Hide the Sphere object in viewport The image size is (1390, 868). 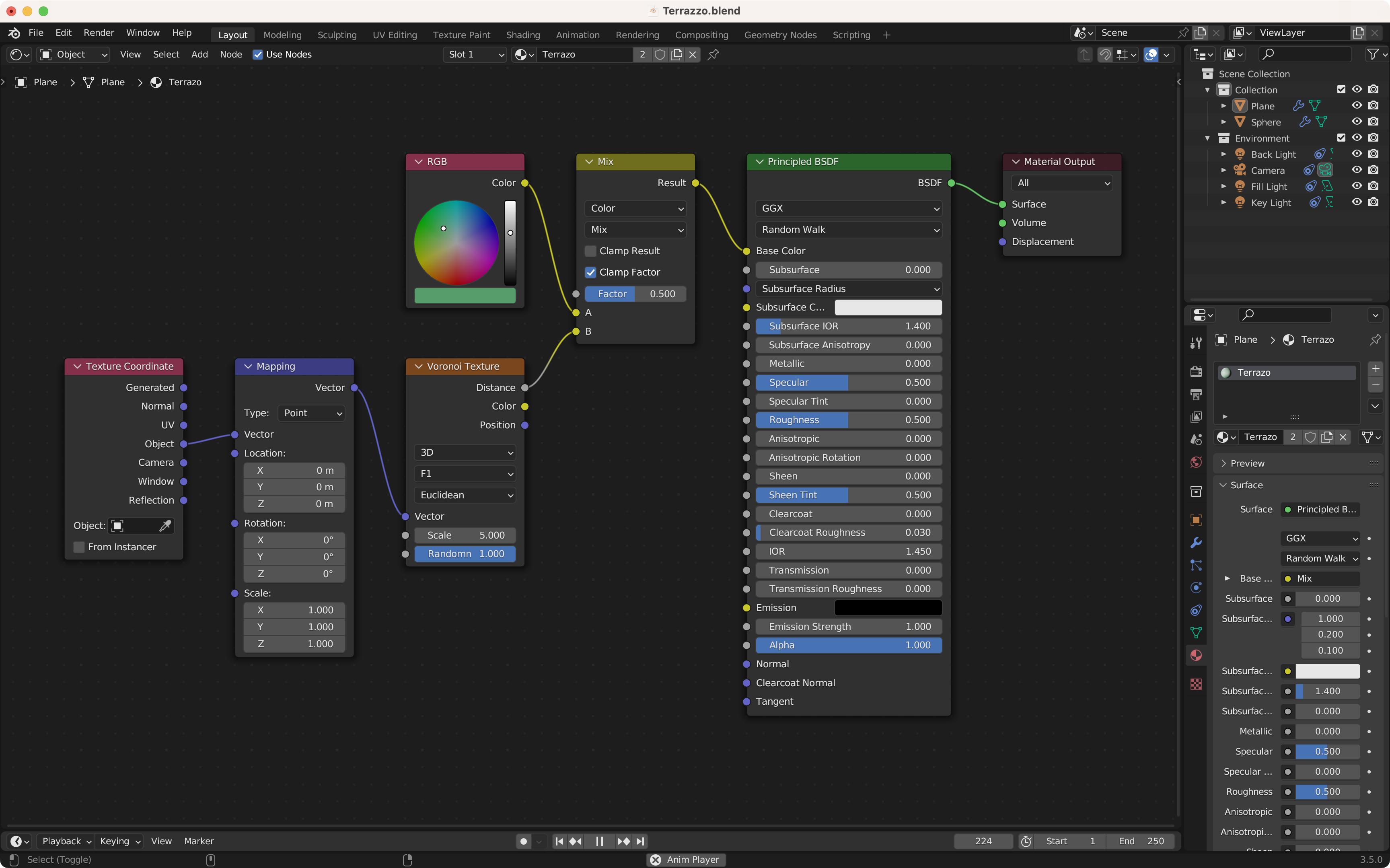(1357, 122)
